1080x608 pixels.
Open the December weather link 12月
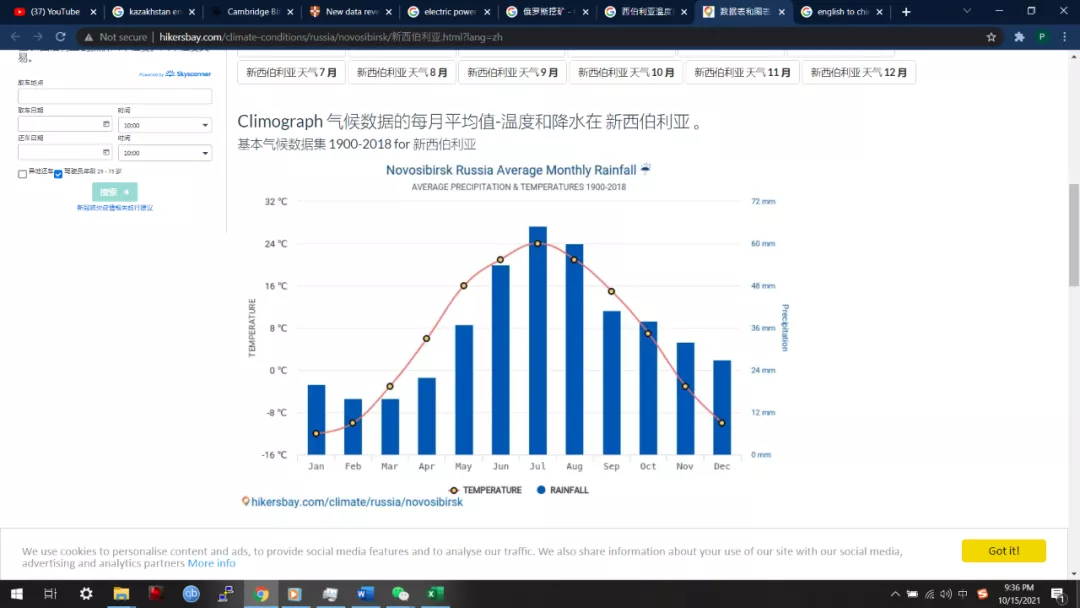click(858, 72)
